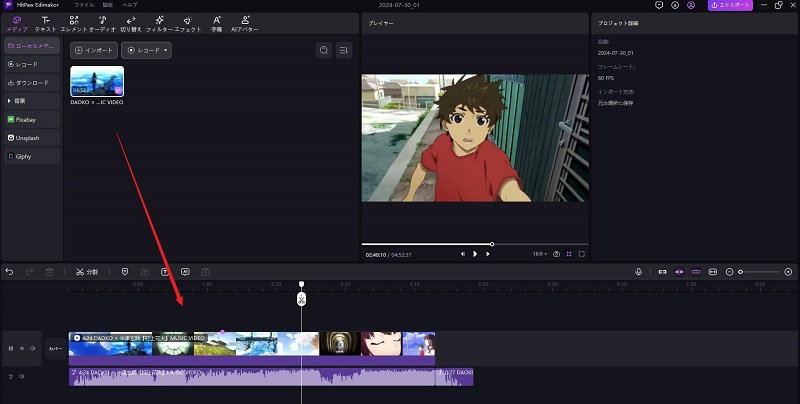Click the インポート button
Screen dimensions: 800x404
point(94,50)
